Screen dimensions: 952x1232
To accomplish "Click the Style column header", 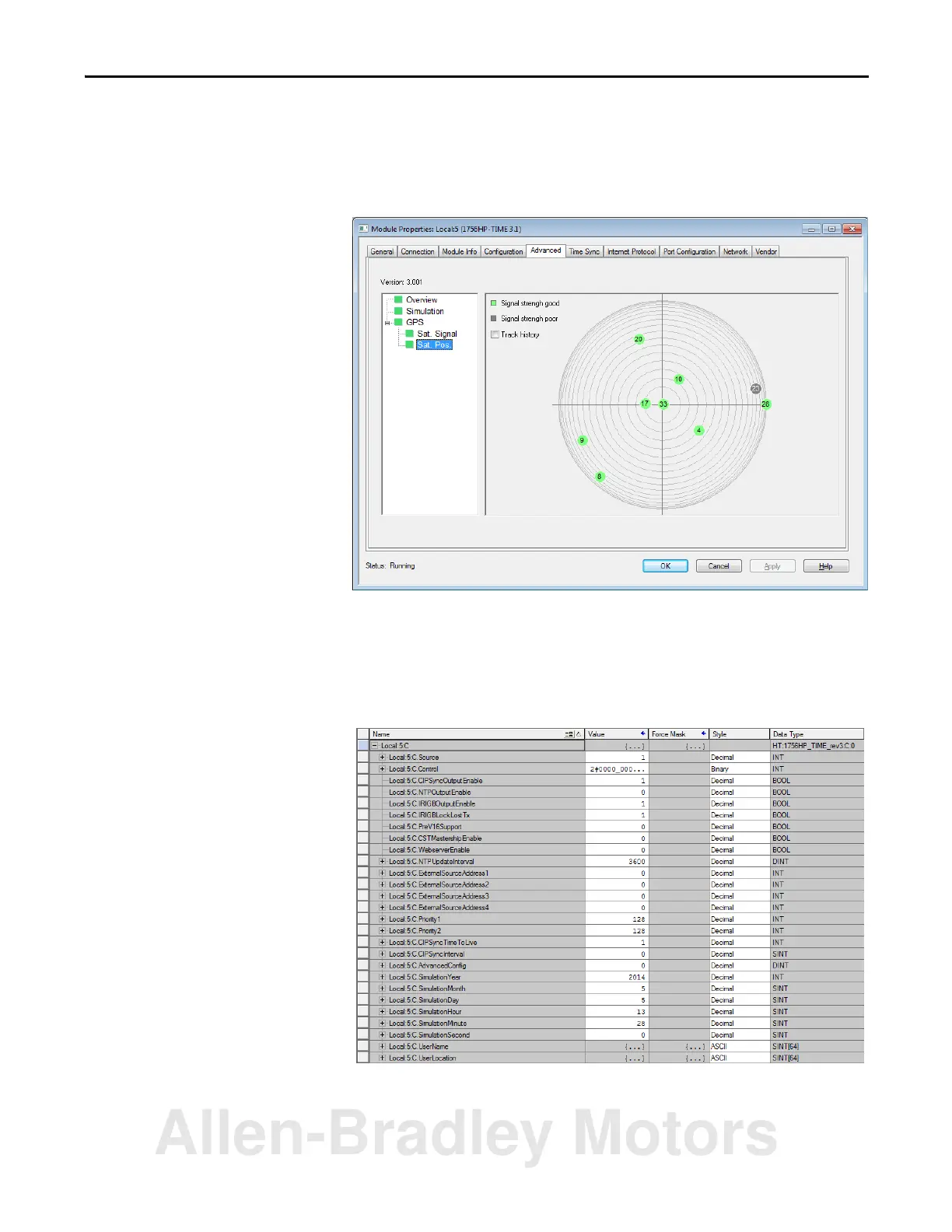I will point(740,734).
